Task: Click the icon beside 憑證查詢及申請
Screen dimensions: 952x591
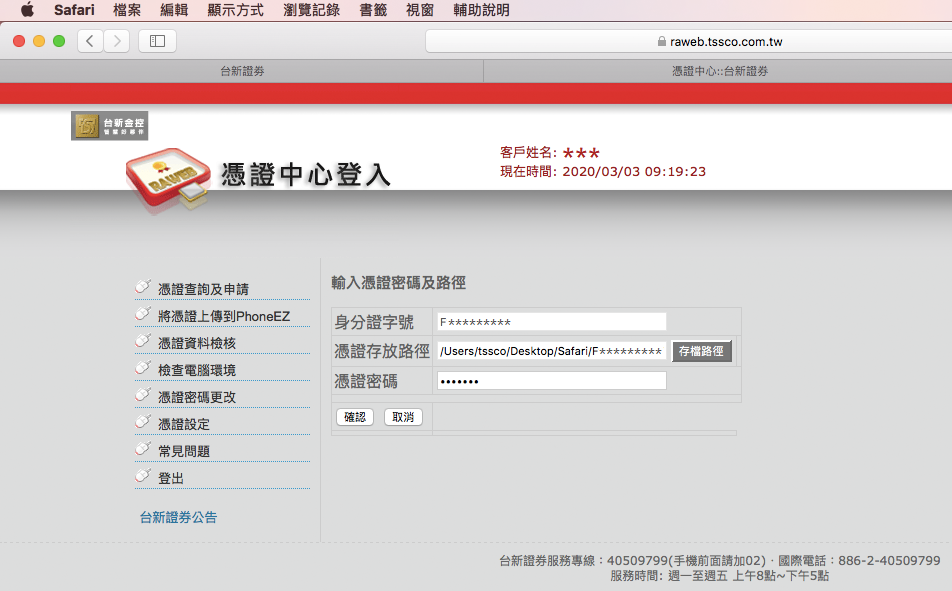Action: 143,286
